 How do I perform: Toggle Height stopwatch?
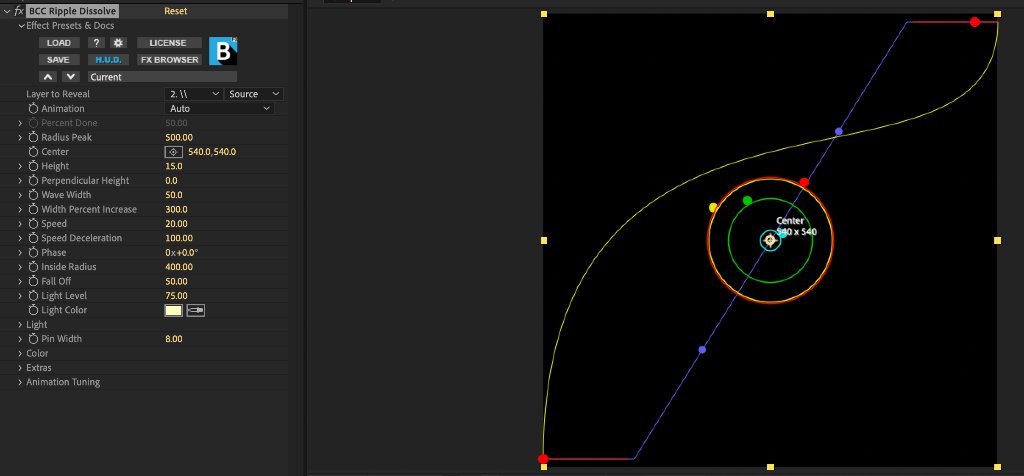[33, 166]
